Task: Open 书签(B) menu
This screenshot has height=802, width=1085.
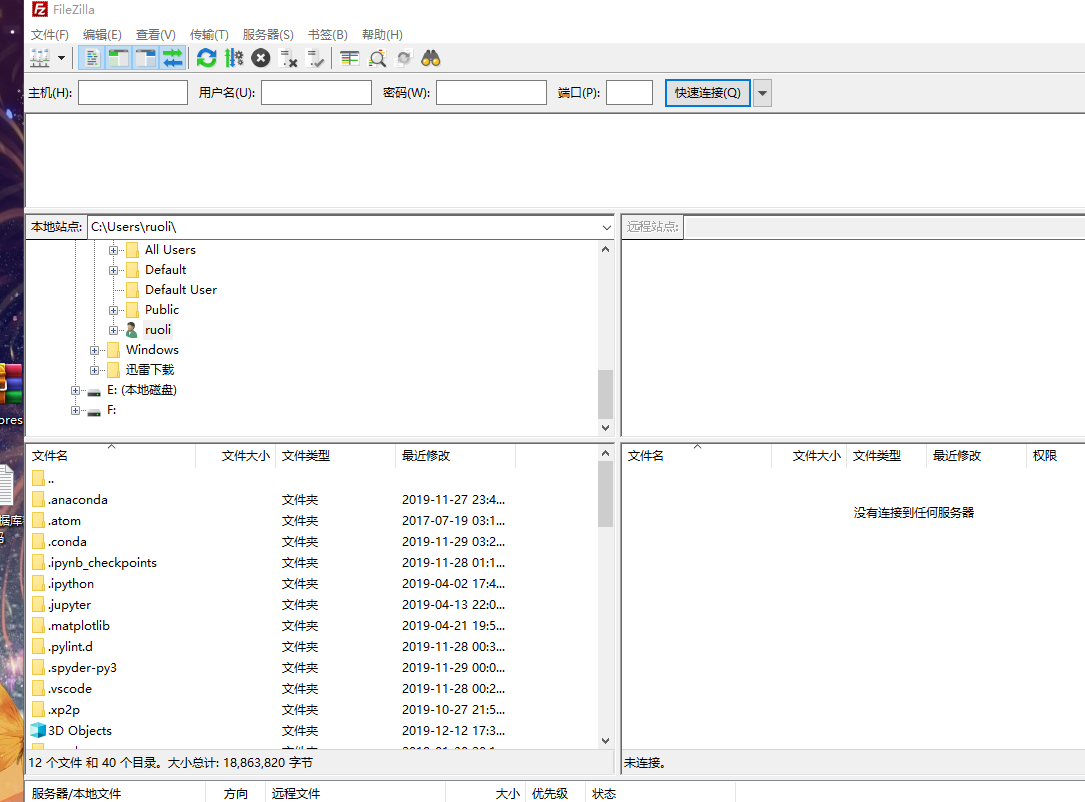Action: [x=328, y=35]
